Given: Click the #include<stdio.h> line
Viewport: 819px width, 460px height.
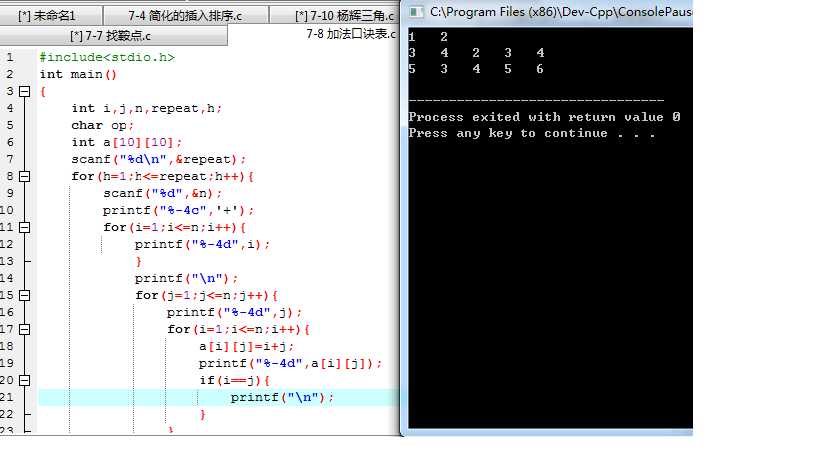Looking at the screenshot, I should pyautogui.click(x=107, y=57).
